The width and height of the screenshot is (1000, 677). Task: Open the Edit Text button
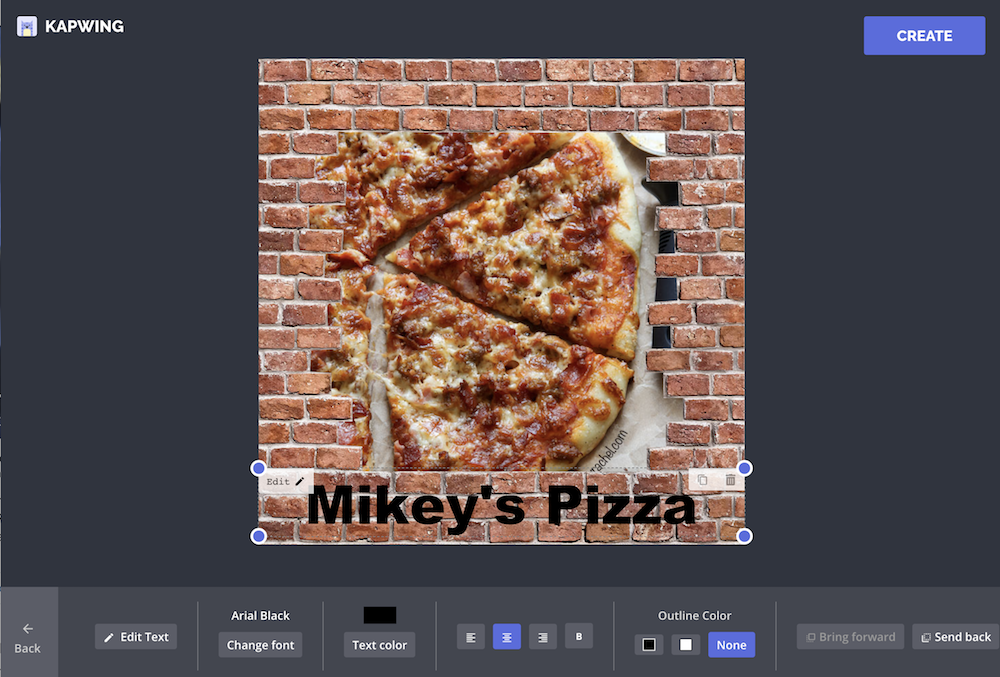click(136, 637)
